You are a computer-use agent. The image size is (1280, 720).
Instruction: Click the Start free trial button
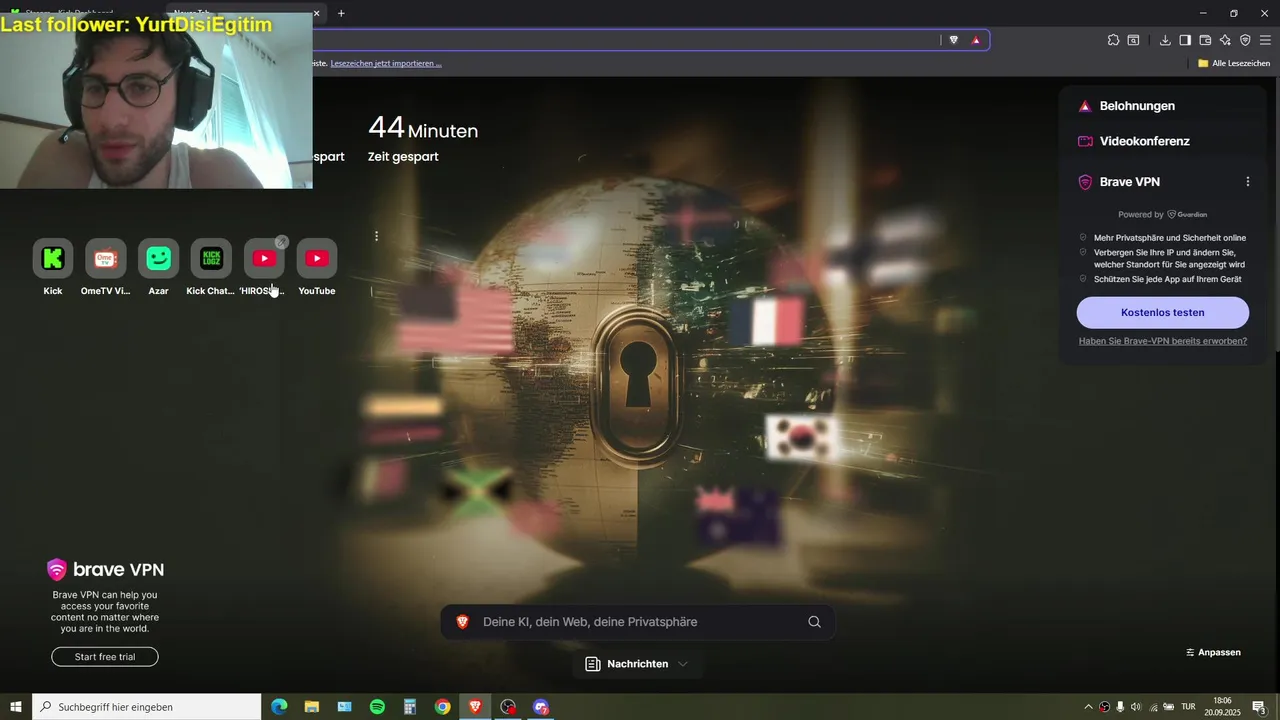coord(105,657)
